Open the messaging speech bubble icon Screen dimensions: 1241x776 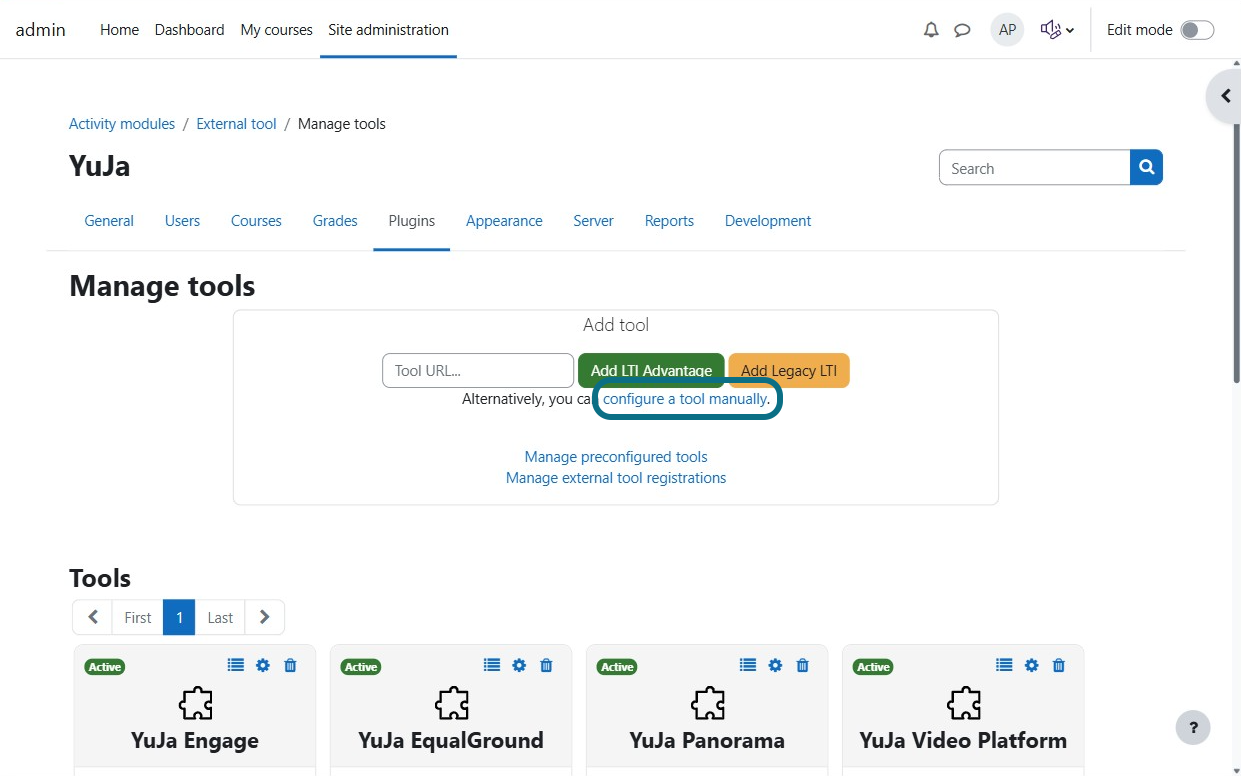coord(962,30)
